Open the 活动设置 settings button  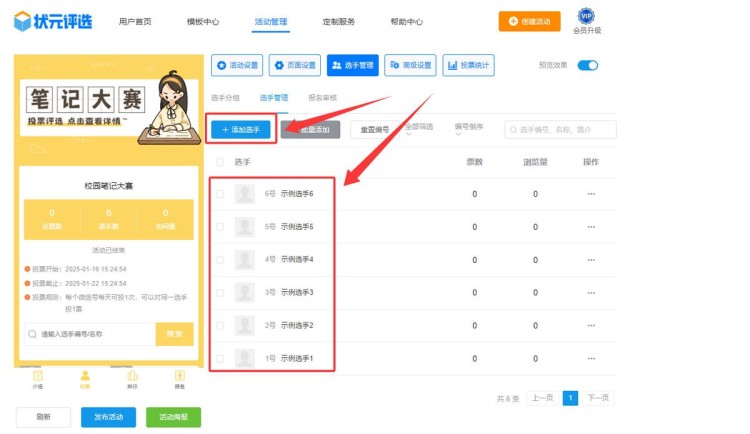pyautogui.click(x=237, y=66)
